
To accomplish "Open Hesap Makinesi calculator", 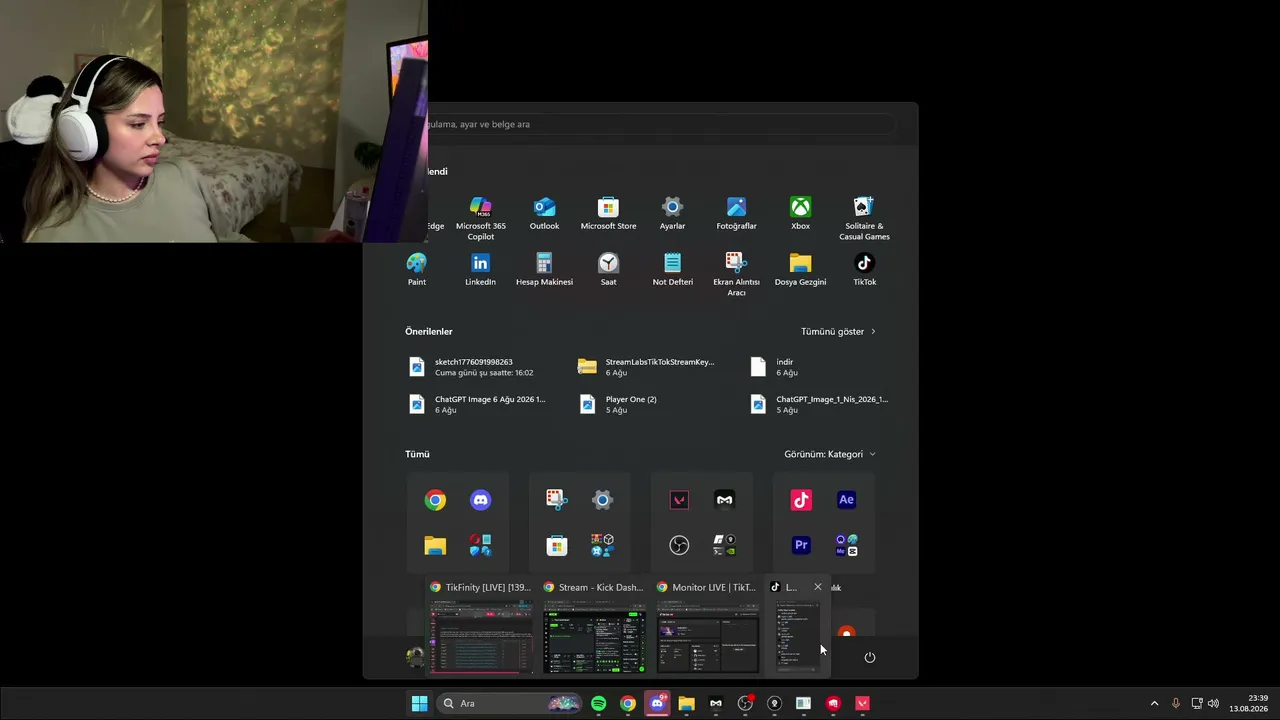I will pyautogui.click(x=544, y=270).
